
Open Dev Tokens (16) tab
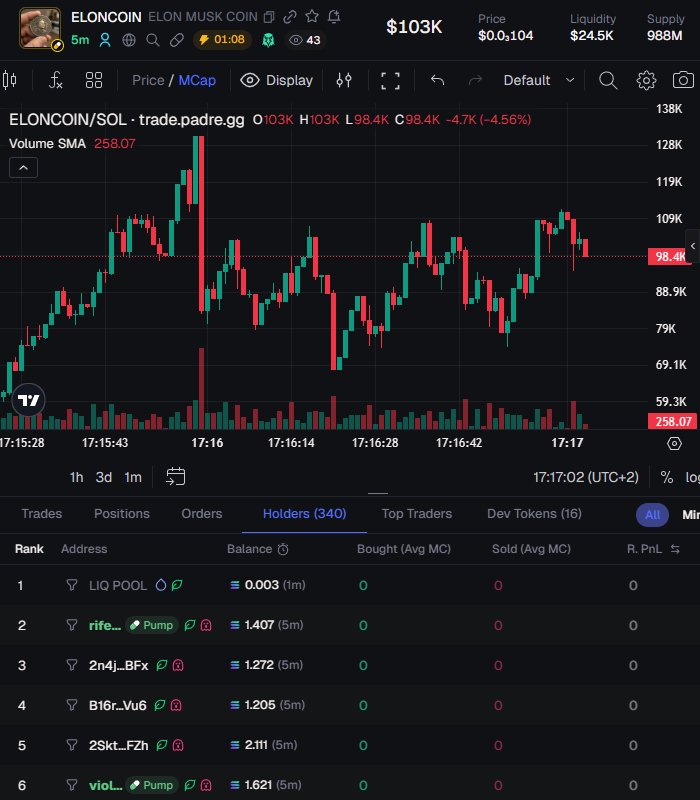click(534, 513)
